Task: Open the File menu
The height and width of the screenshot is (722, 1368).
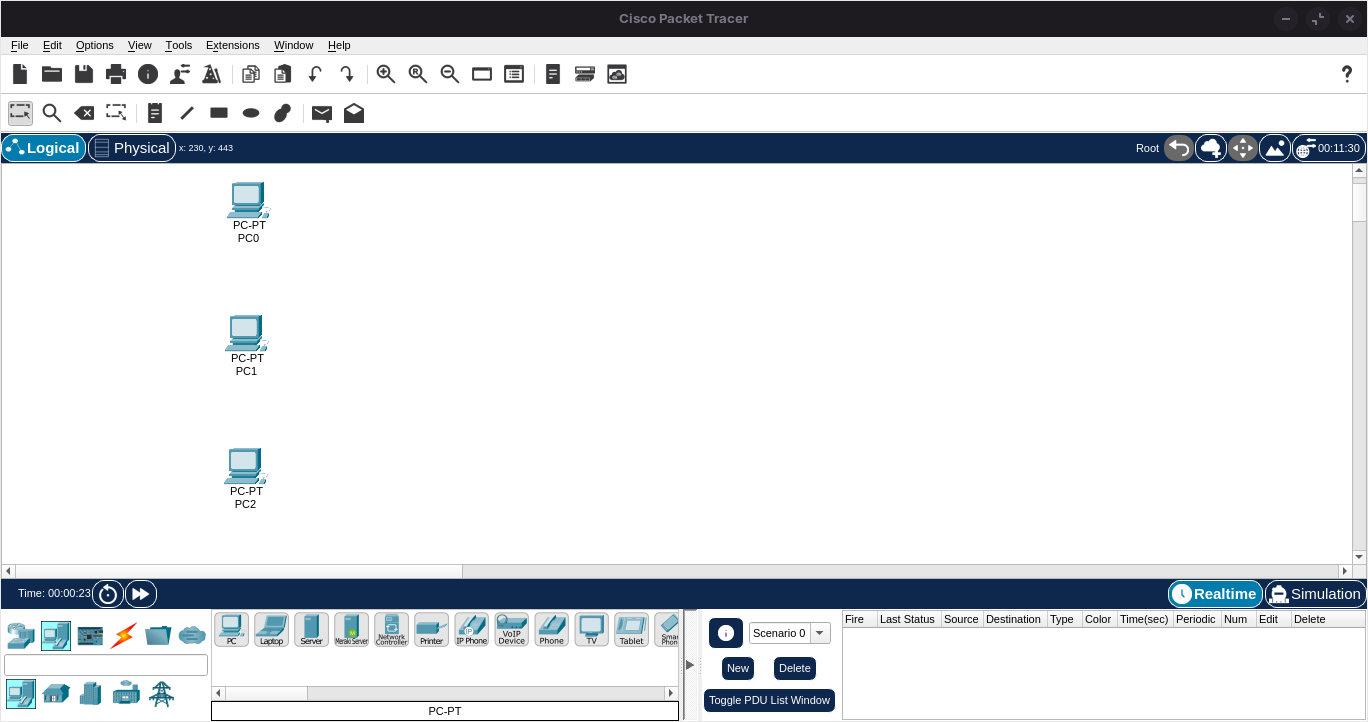Action: tap(20, 45)
